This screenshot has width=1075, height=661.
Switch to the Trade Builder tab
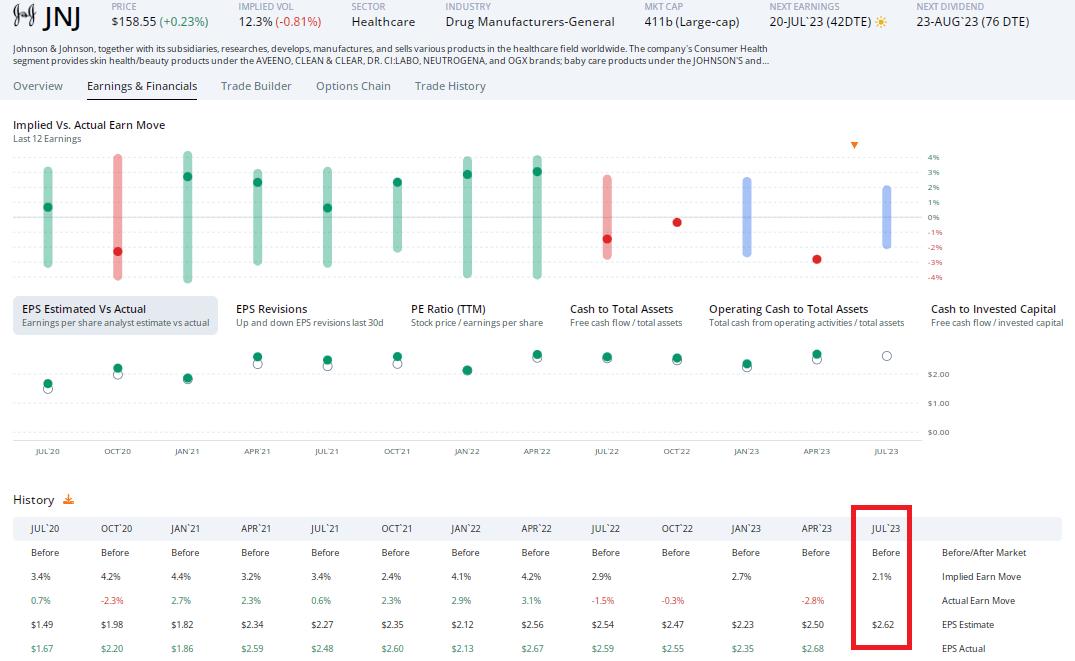click(x=256, y=86)
